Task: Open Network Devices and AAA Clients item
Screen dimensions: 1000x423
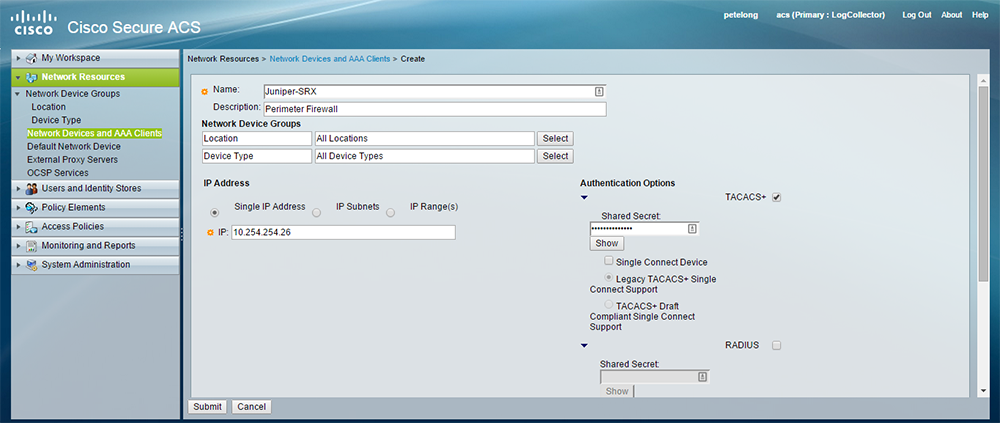Action: [94, 133]
